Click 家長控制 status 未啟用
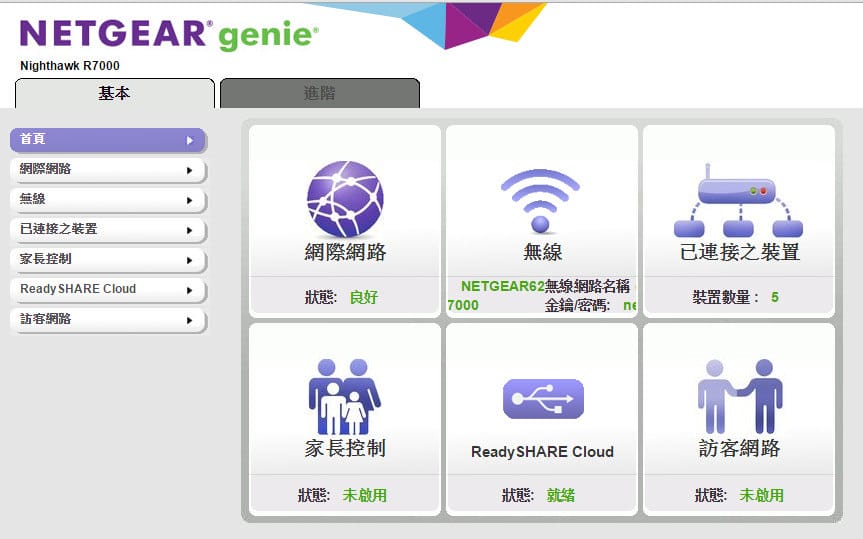 364,495
